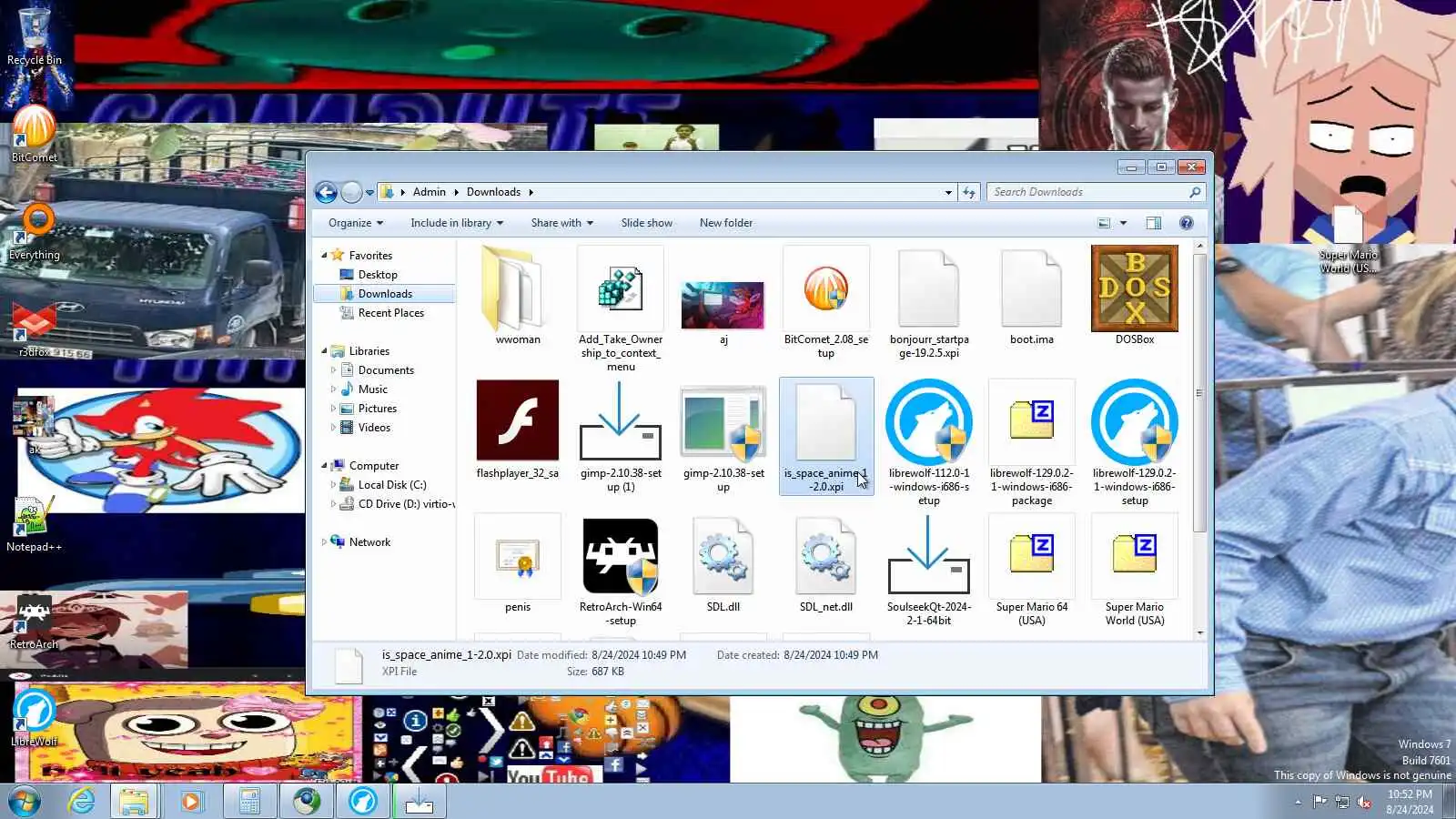The height and width of the screenshot is (819, 1456).
Task: Collapse the Computer tree group
Action: point(324,466)
